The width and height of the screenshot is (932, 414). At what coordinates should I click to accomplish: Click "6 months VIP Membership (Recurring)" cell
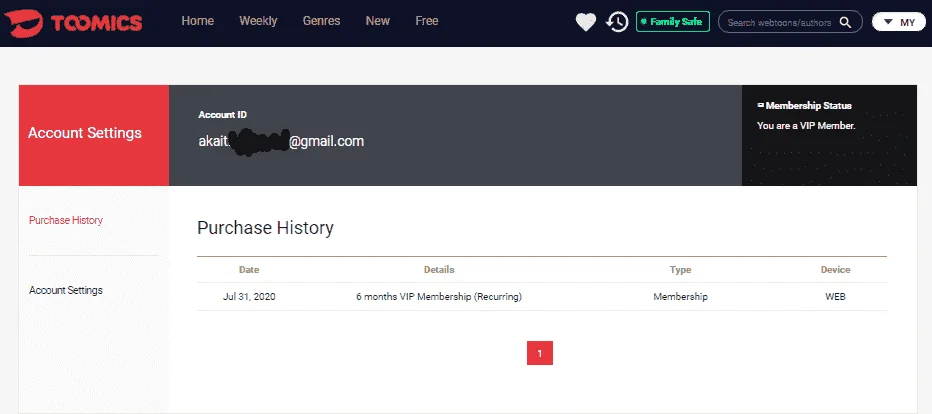tap(439, 296)
